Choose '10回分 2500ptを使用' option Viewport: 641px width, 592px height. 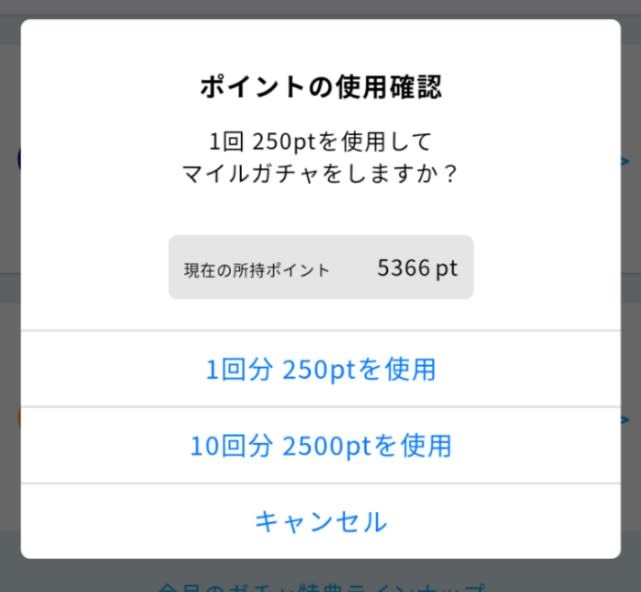pos(321,445)
